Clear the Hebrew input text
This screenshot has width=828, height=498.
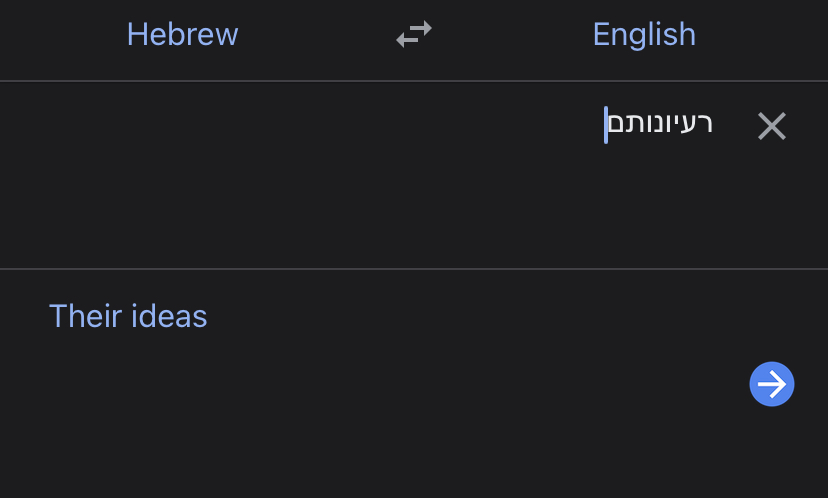point(771,126)
